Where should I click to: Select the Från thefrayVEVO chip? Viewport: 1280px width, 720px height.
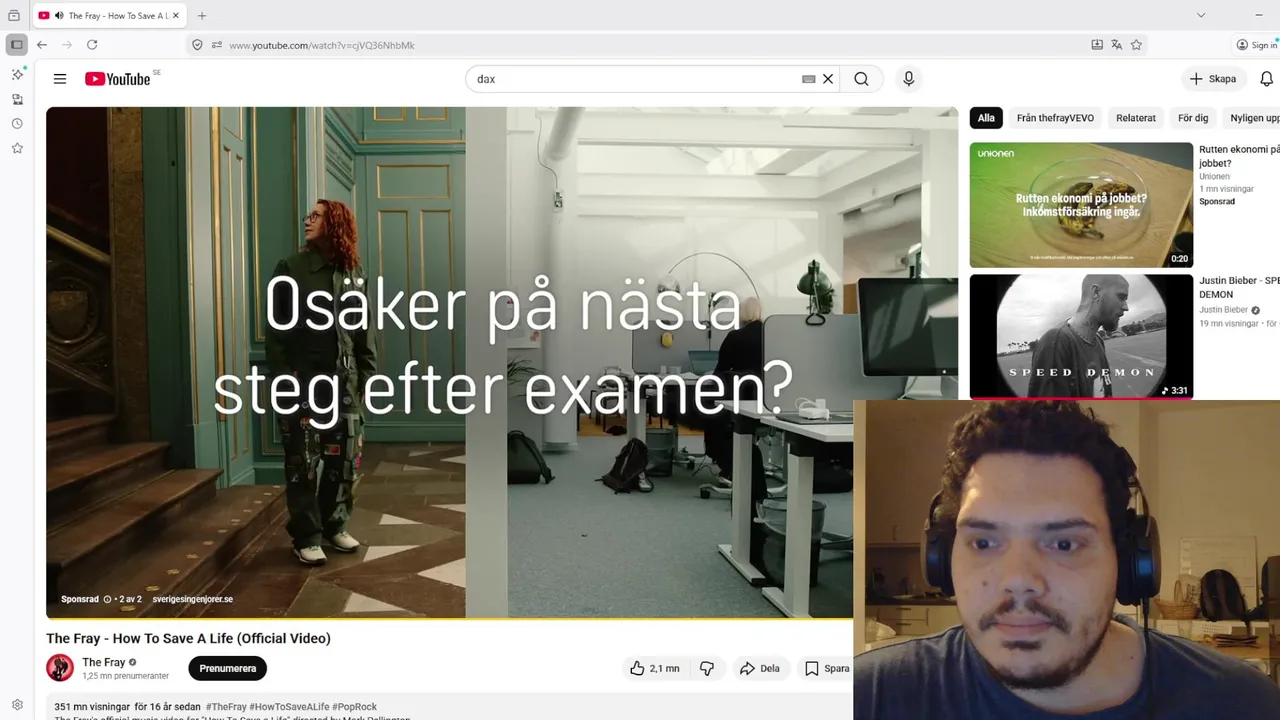[1055, 118]
